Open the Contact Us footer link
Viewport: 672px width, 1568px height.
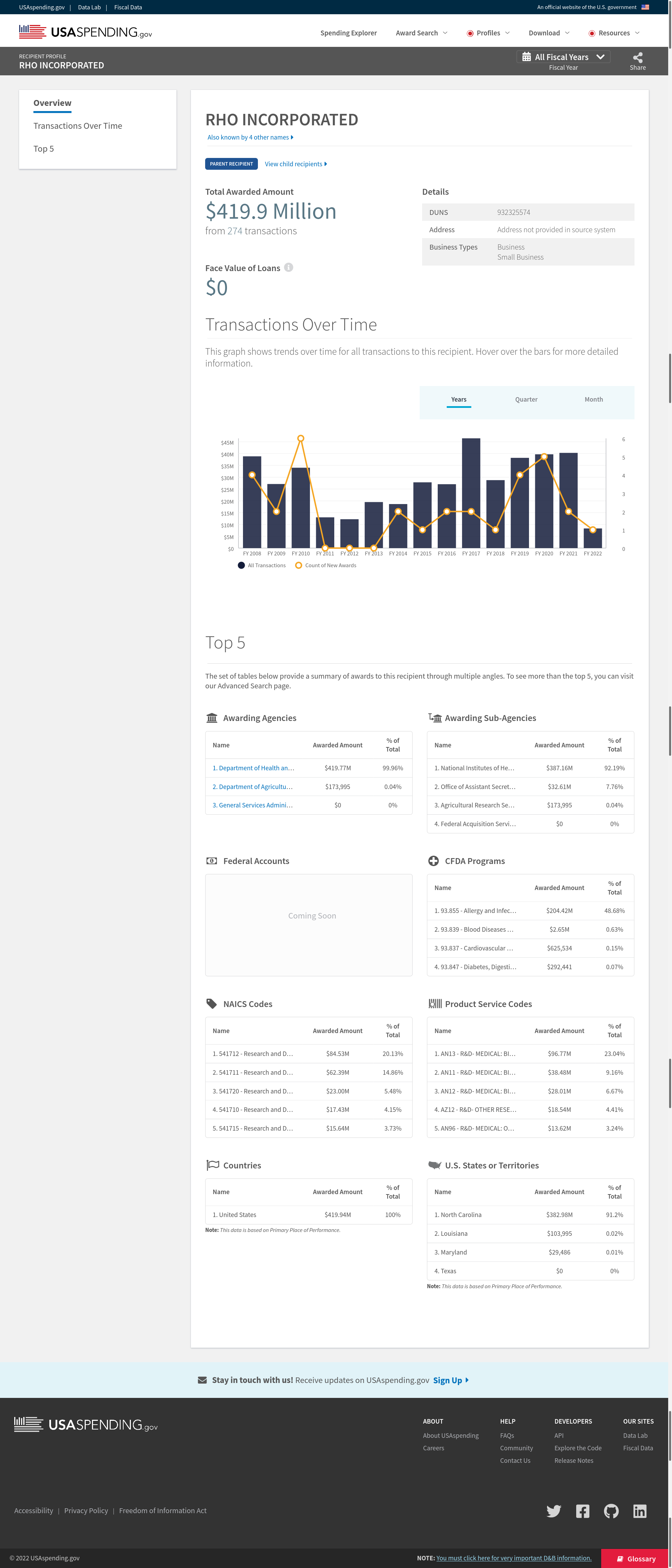click(x=515, y=1461)
